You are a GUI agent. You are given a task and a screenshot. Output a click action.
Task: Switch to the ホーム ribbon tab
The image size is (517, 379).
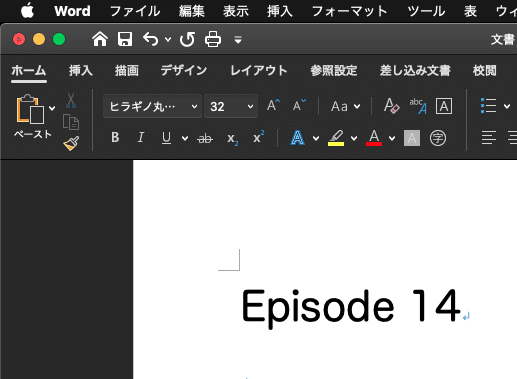pyautogui.click(x=29, y=71)
